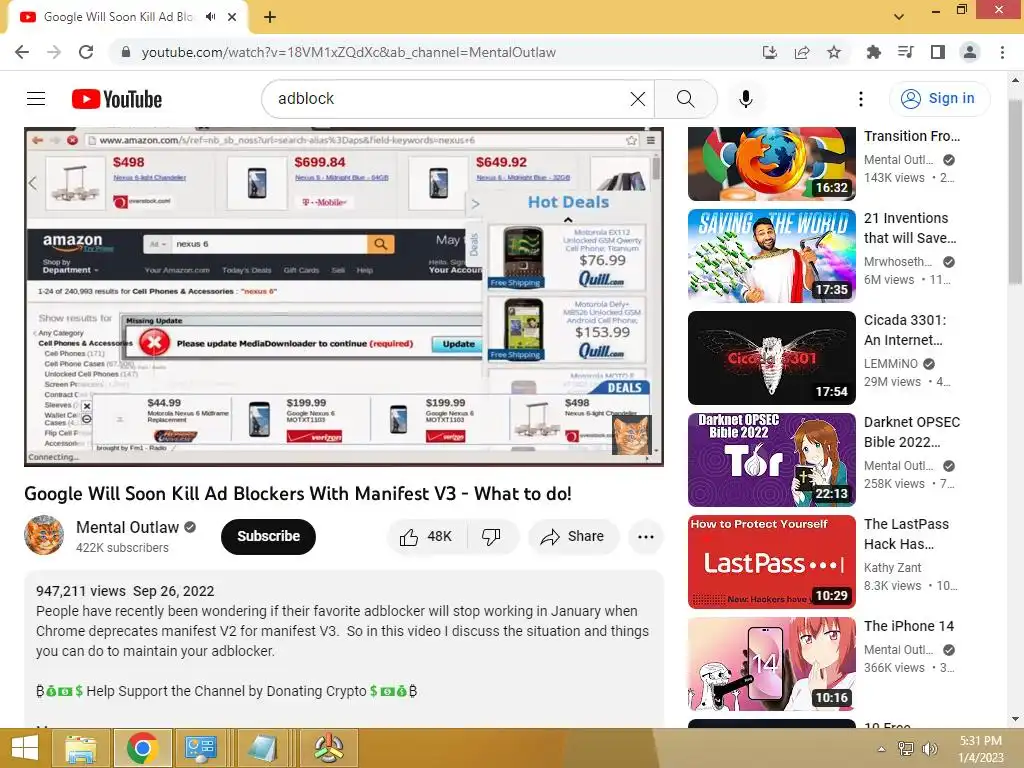Mute the tab via speaker icon
Viewport: 1024px width, 768px height.
(210, 17)
